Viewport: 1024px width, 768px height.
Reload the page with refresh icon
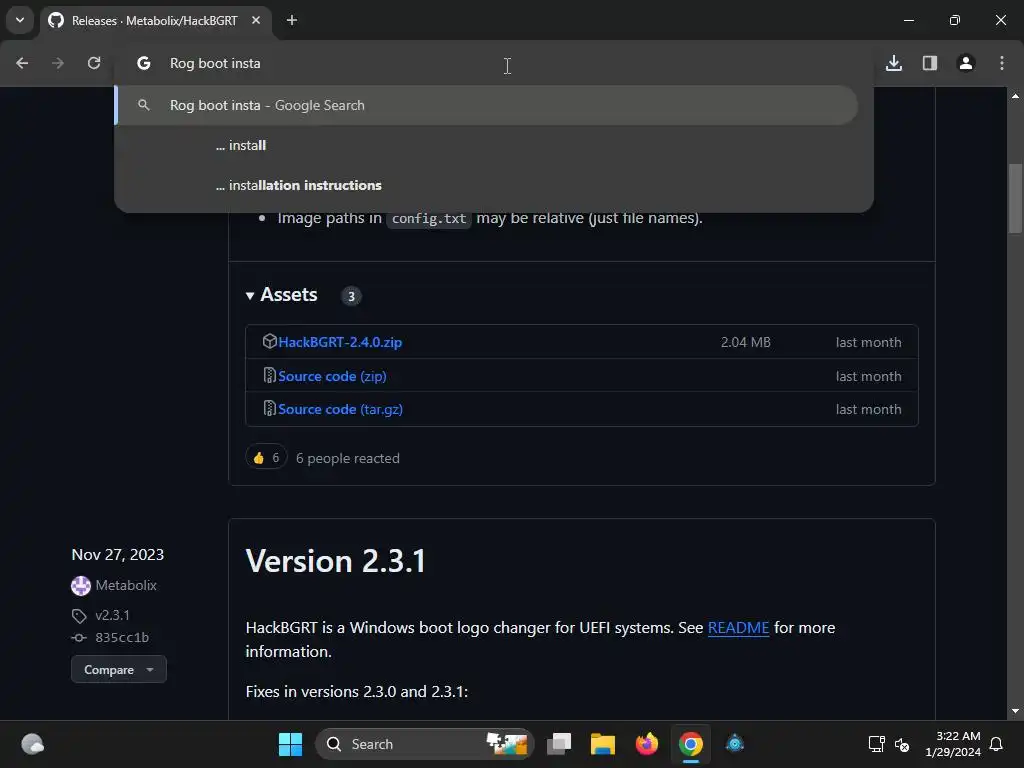94,63
